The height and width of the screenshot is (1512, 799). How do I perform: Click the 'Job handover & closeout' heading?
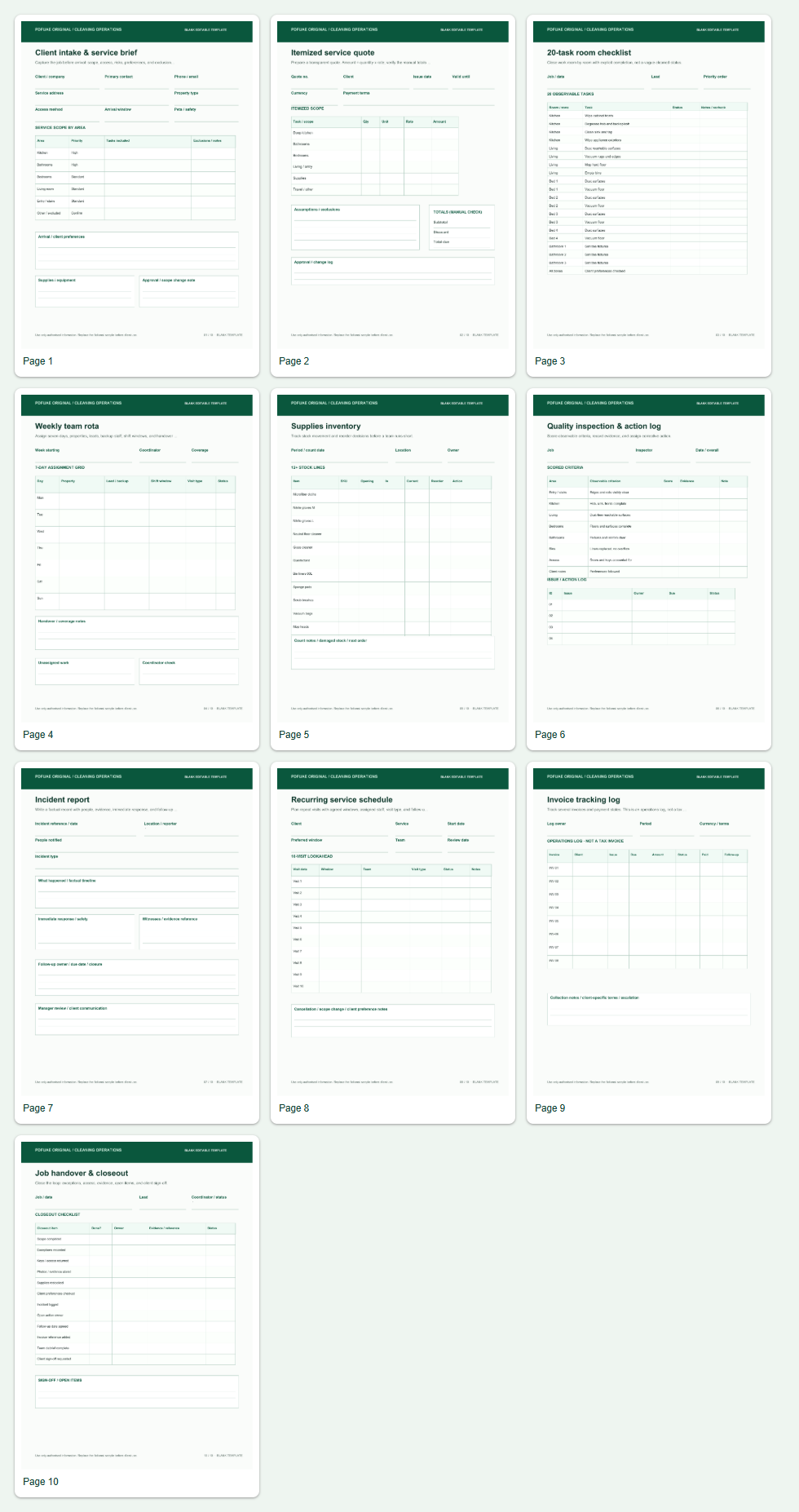[x=82, y=1173]
